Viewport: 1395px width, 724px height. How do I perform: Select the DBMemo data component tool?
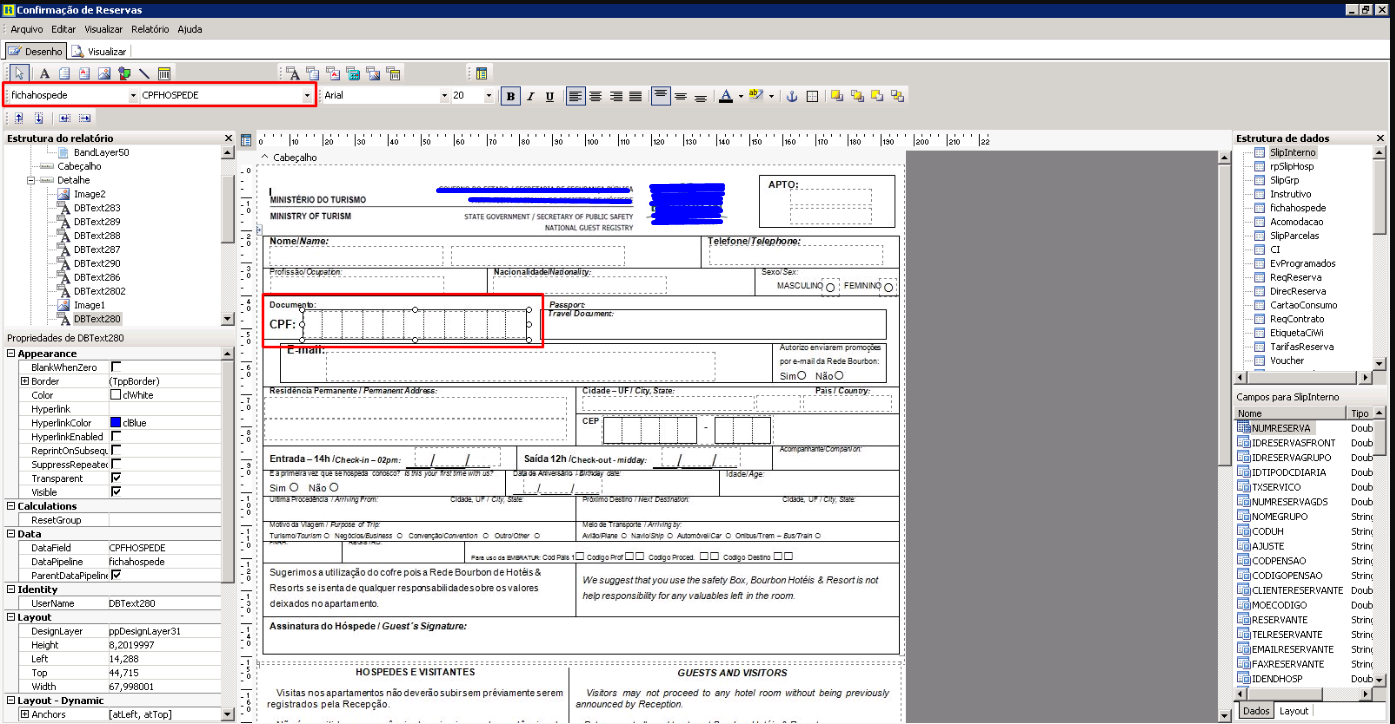click(x=313, y=73)
